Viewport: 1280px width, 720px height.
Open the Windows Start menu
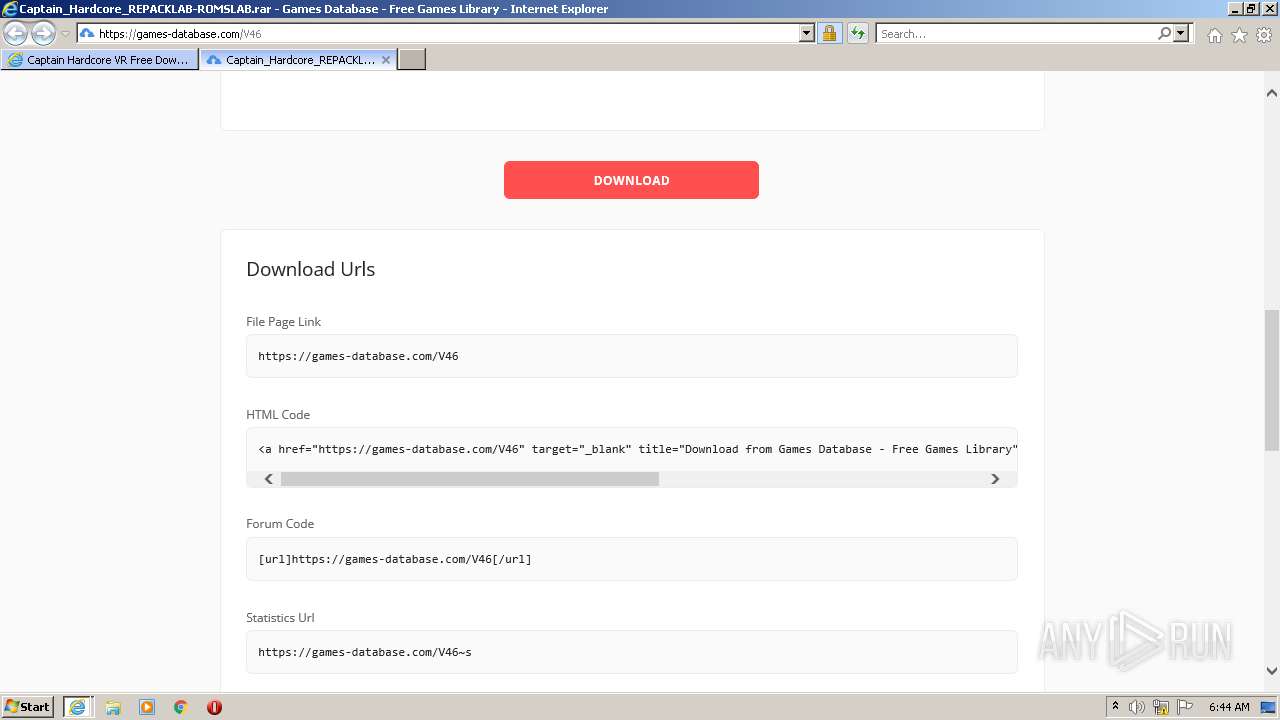(28, 707)
